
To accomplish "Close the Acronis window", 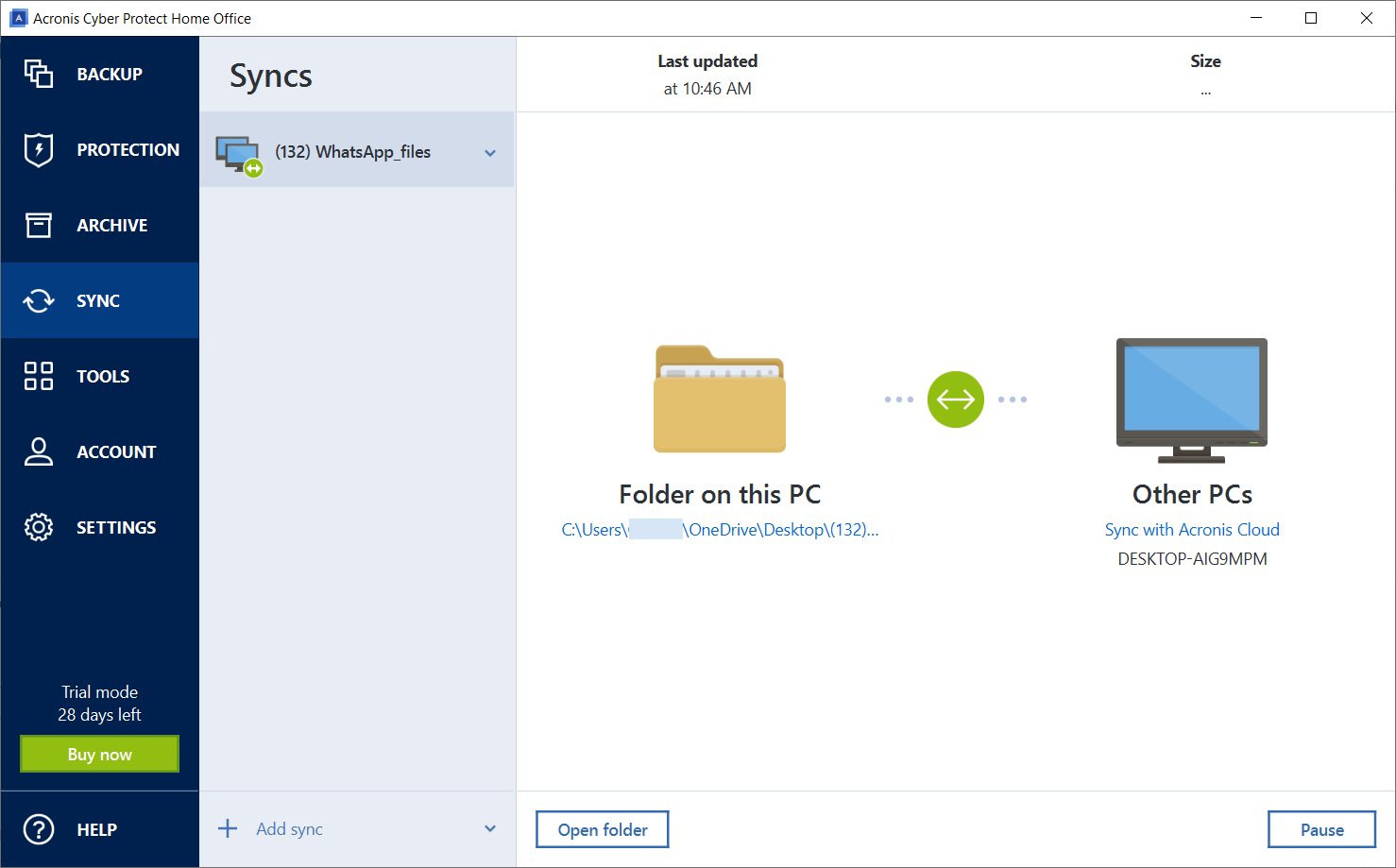I will pyautogui.click(x=1366, y=18).
